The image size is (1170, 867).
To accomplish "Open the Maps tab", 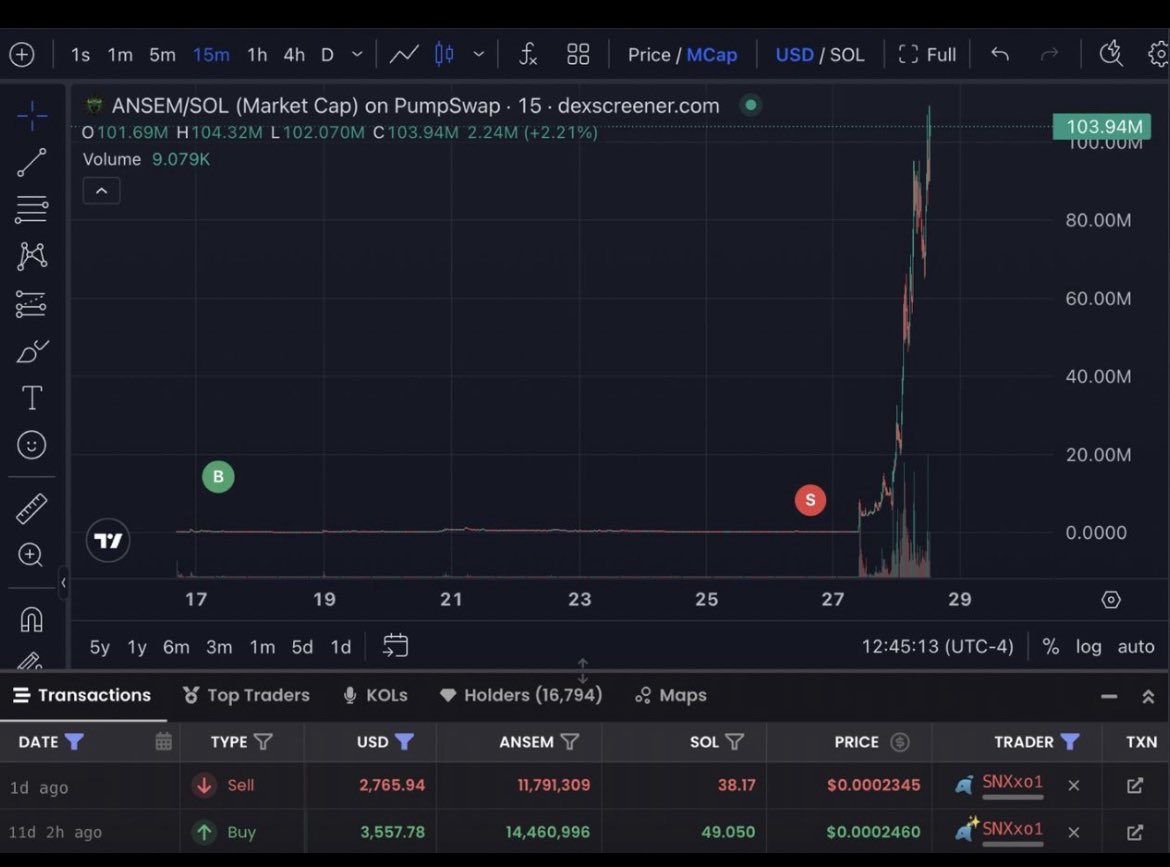I will pos(671,695).
